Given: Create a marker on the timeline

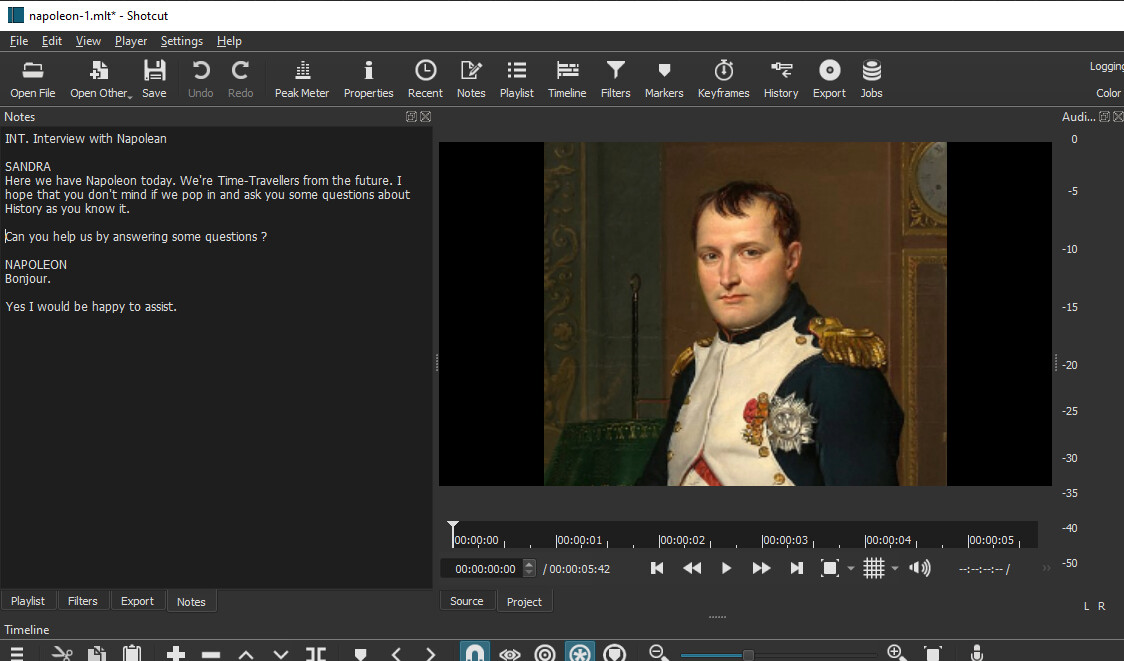Looking at the screenshot, I should (x=361, y=653).
